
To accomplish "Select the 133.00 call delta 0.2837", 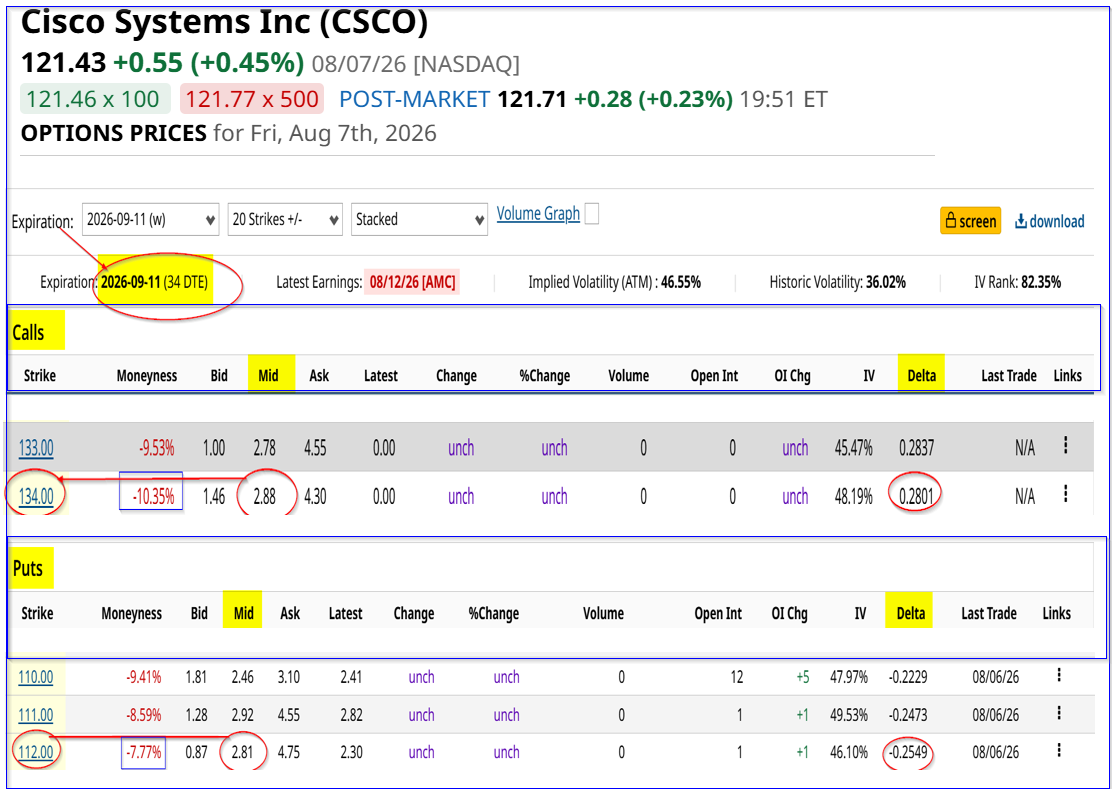I will point(916,448).
